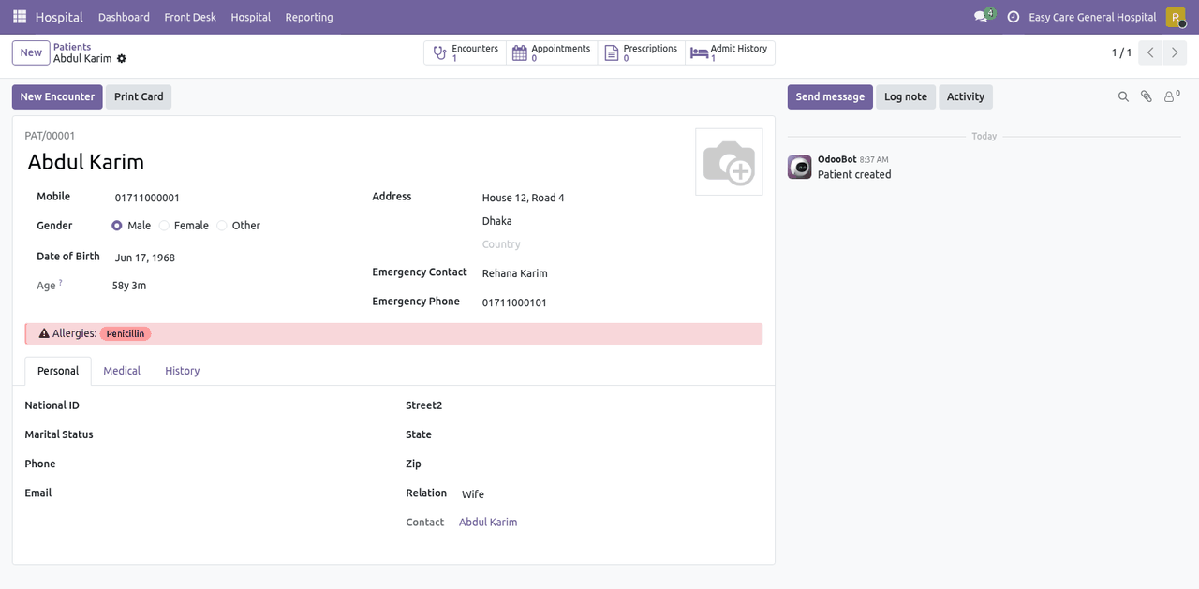
Task: Open the apps grid menu icon
Action: click(20, 17)
